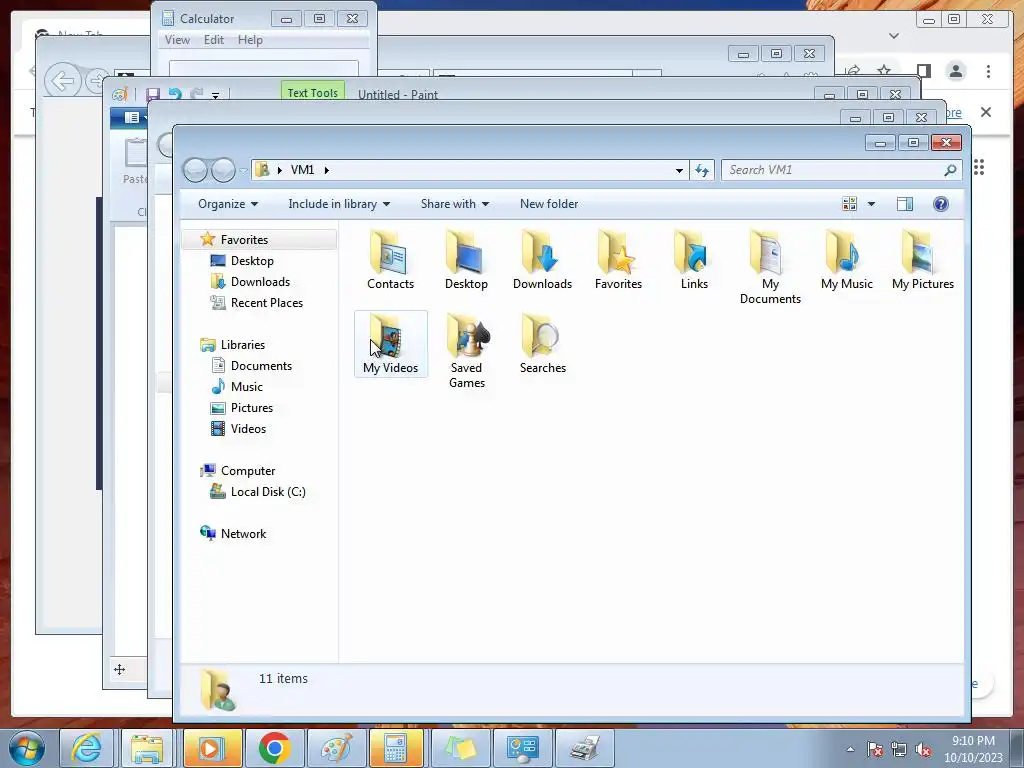Select Recent Places in navigation pane
Screen dimensions: 1024x768
point(266,302)
